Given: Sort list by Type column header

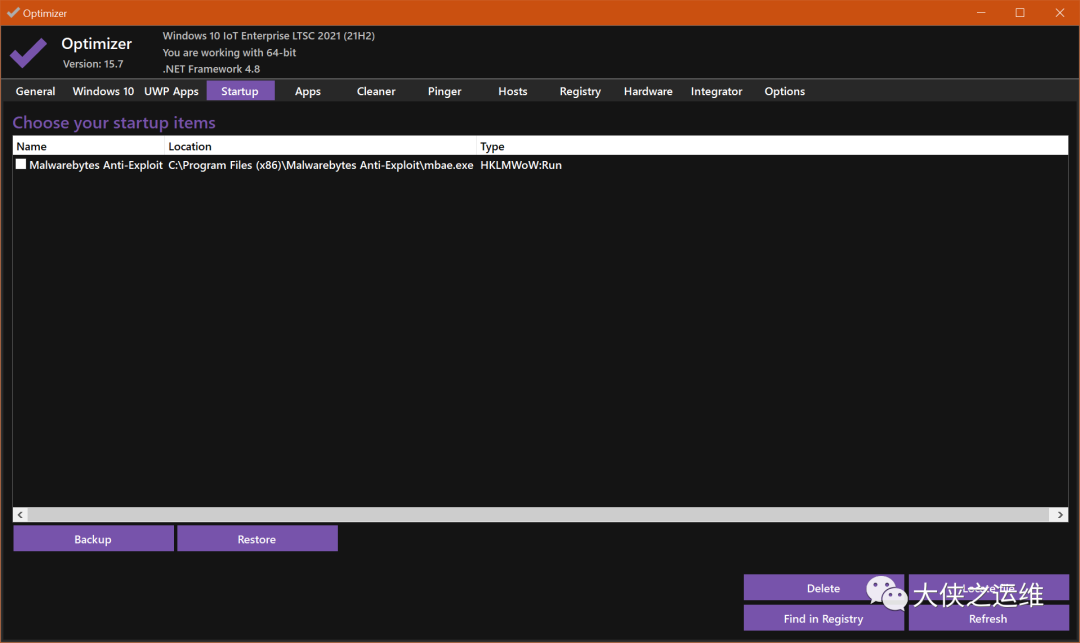Looking at the screenshot, I should point(772,146).
